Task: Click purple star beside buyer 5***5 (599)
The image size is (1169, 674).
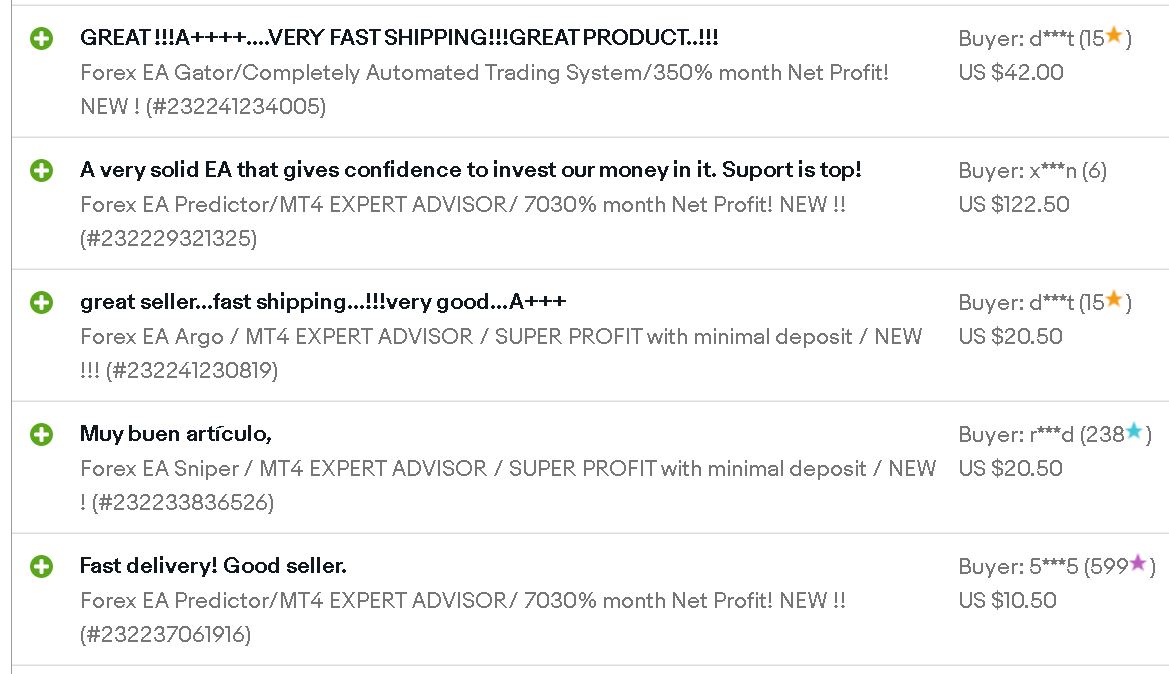Action: click(1138, 563)
